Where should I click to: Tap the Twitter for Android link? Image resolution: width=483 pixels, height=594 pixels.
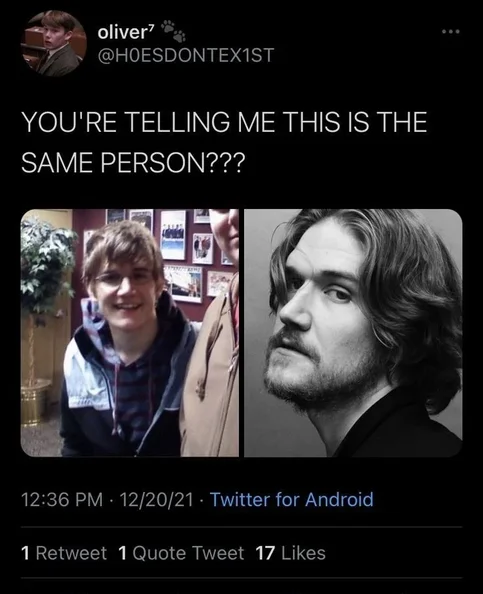click(x=292, y=499)
